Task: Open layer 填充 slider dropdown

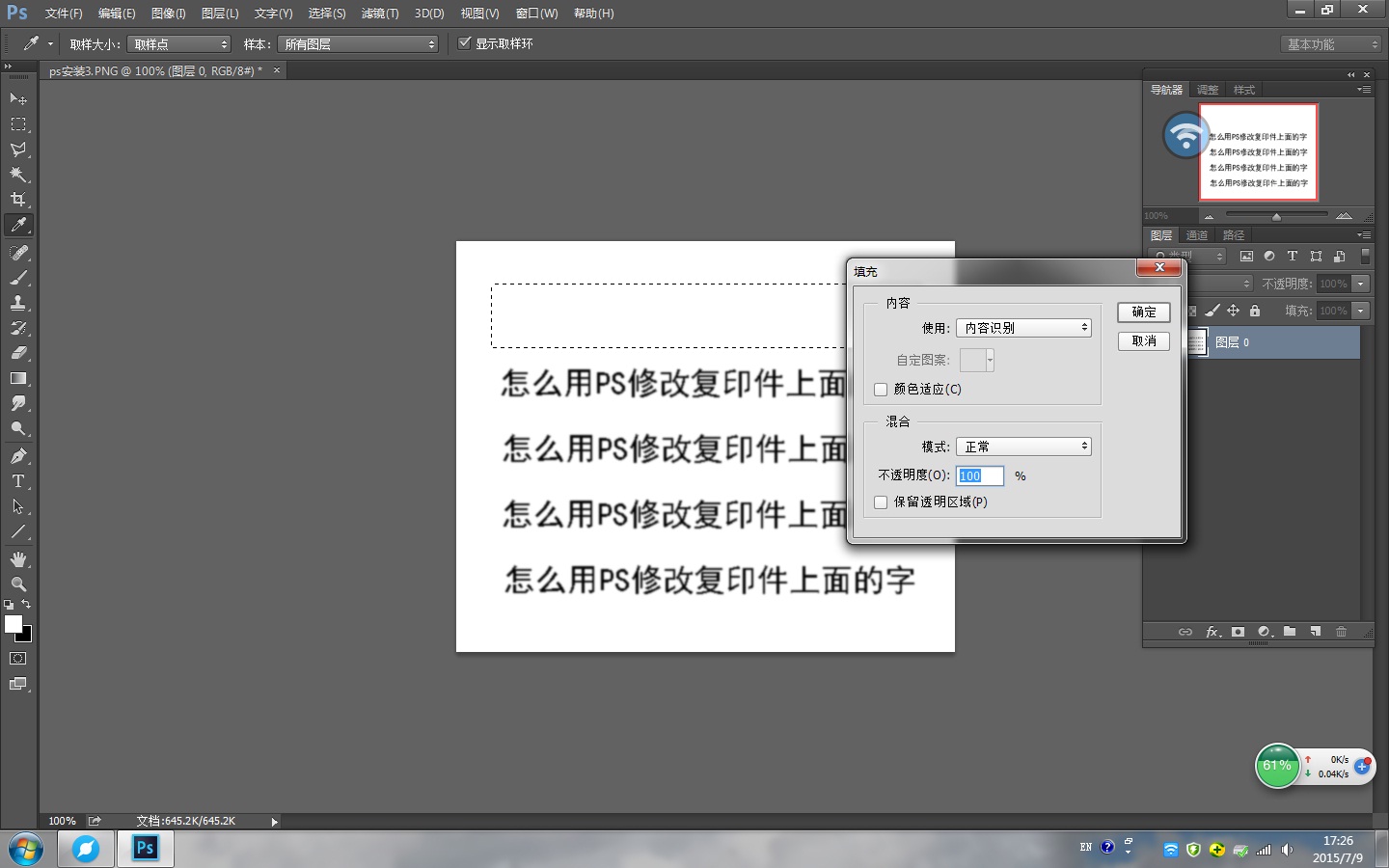Action: point(1361,311)
